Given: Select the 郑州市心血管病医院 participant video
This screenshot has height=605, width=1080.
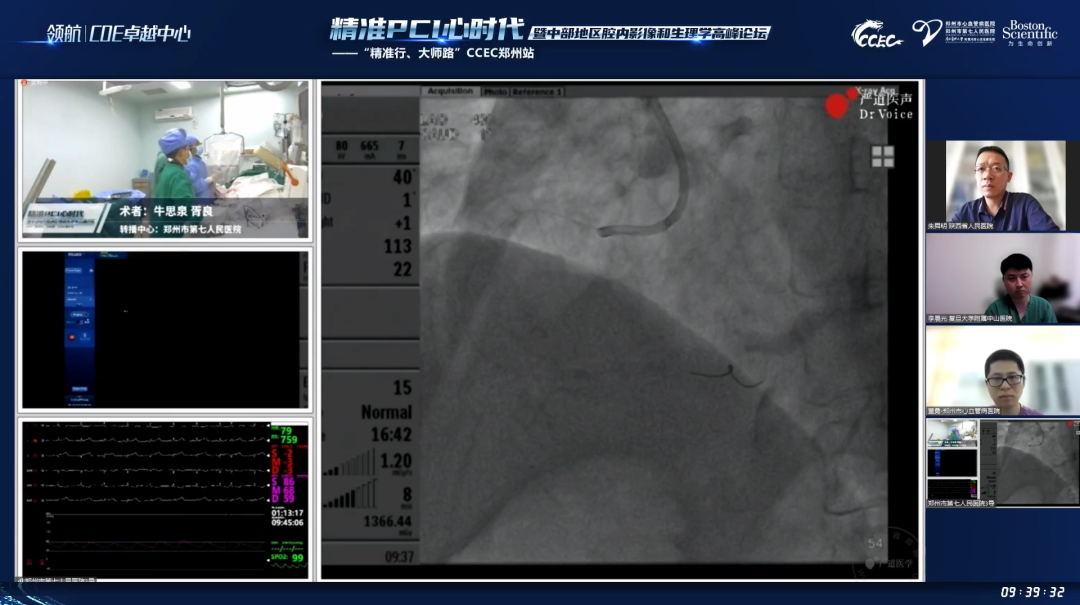Looking at the screenshot, I should 1003,371.
